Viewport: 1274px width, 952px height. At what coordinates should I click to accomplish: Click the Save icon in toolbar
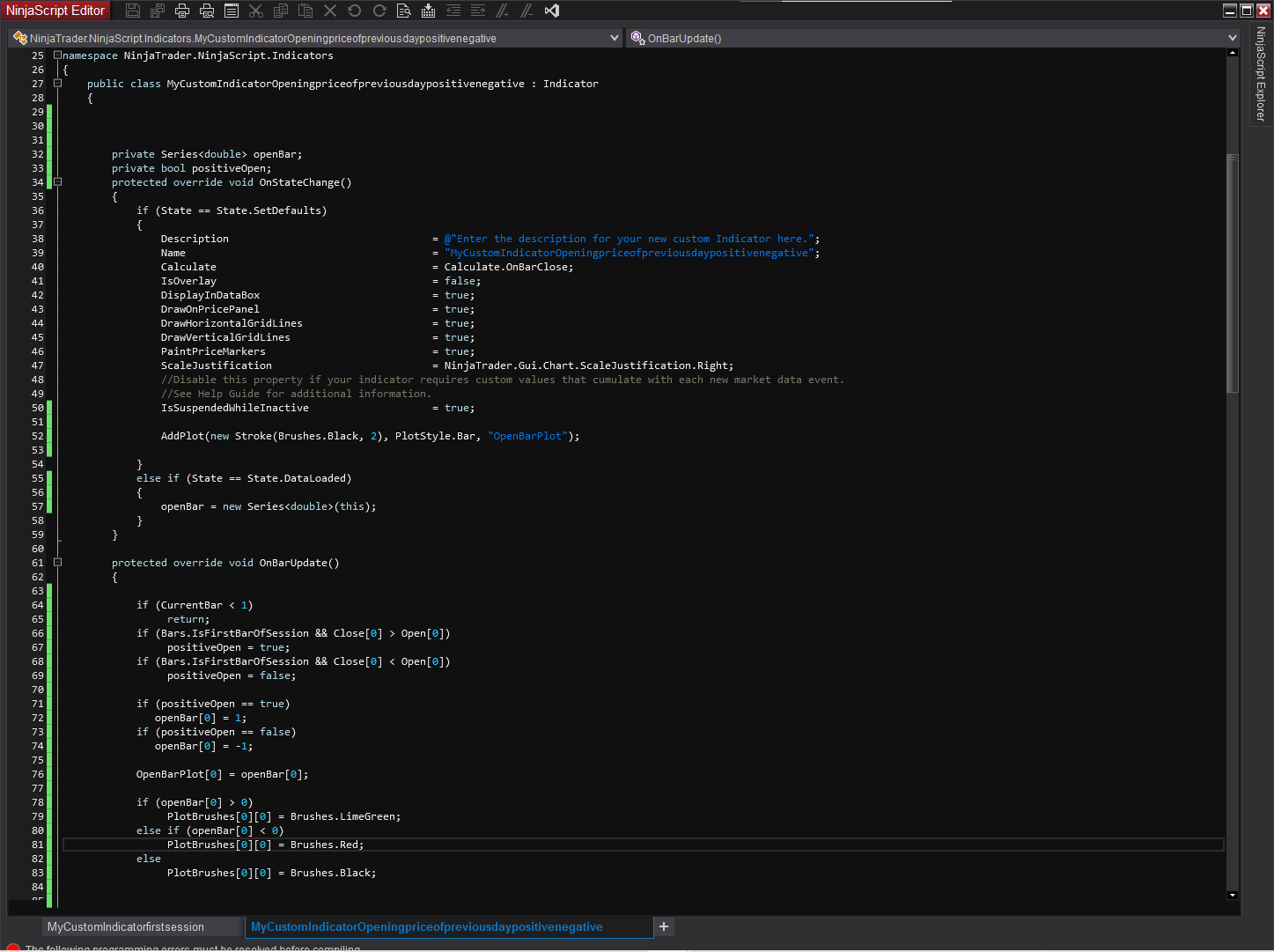click(133, 11)
